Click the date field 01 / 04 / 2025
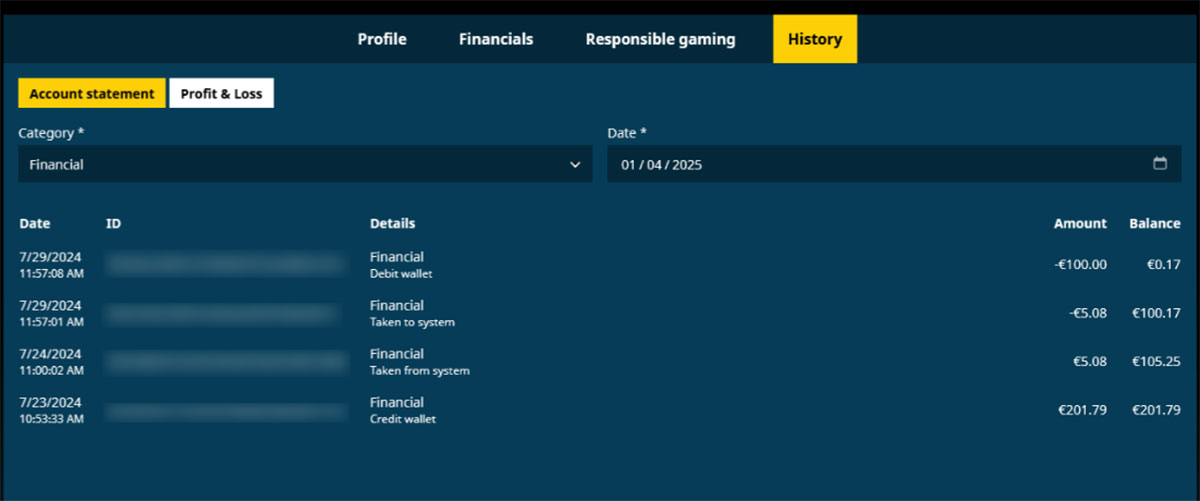This screenshot has height=501, width=1200. click(x=894, y=164)
